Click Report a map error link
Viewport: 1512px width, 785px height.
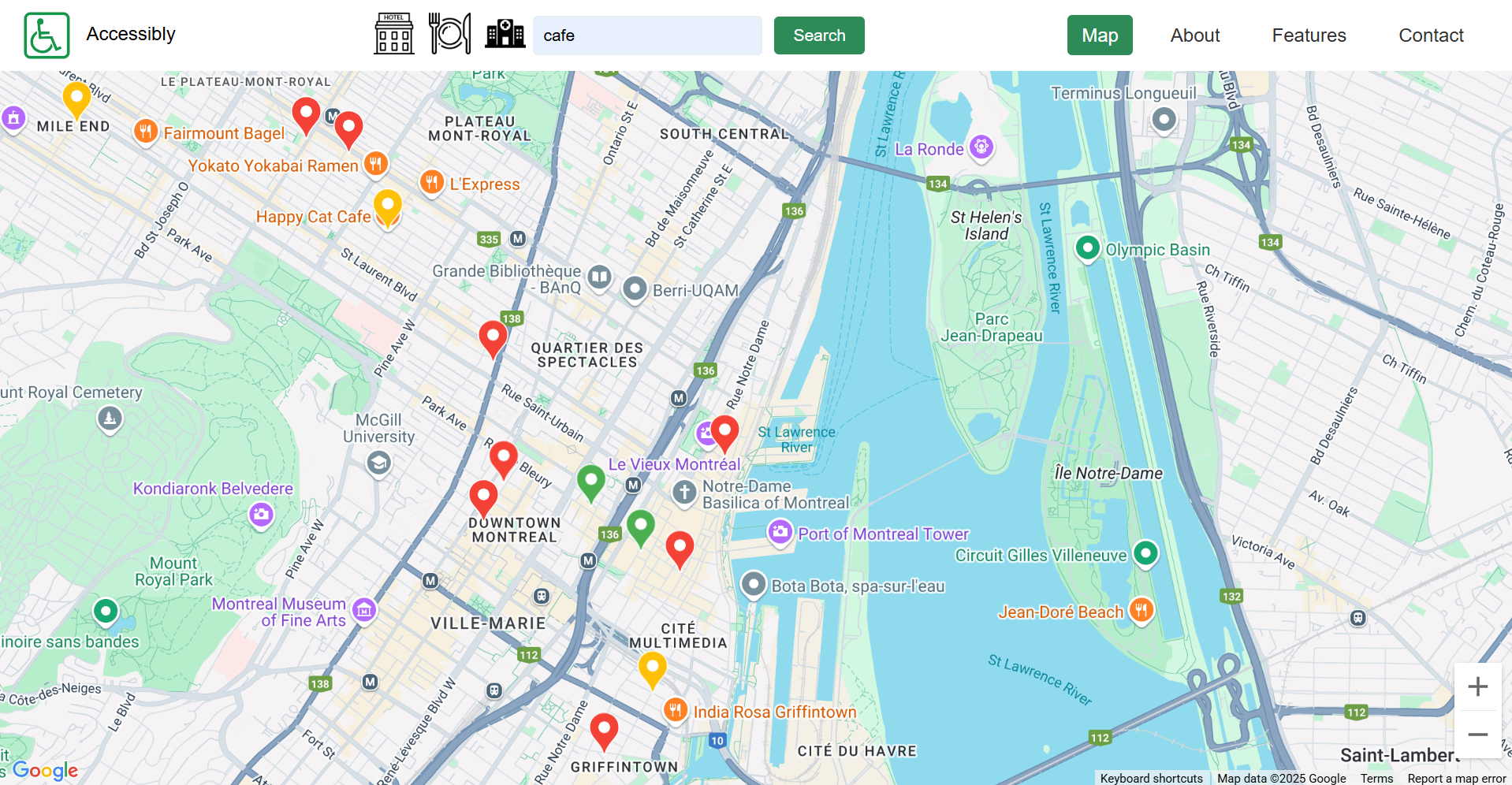click(1456, 778)
